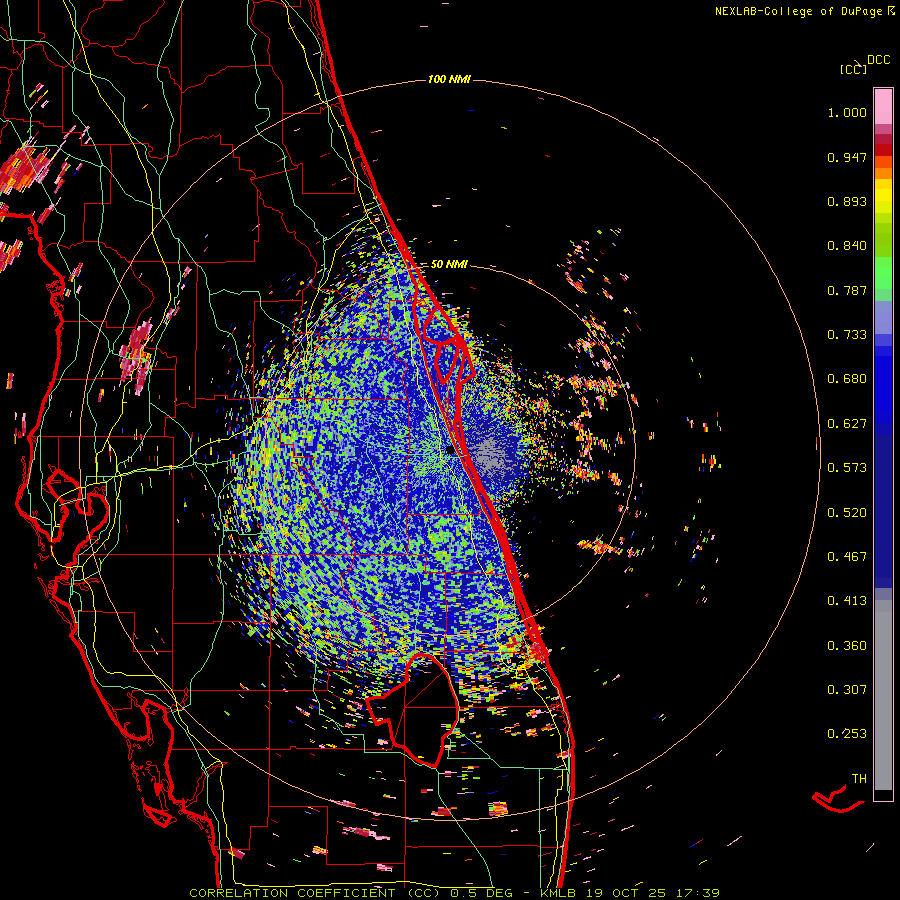Select the 0.840 color bar value

pyautogui.click(x=847, y=246)
